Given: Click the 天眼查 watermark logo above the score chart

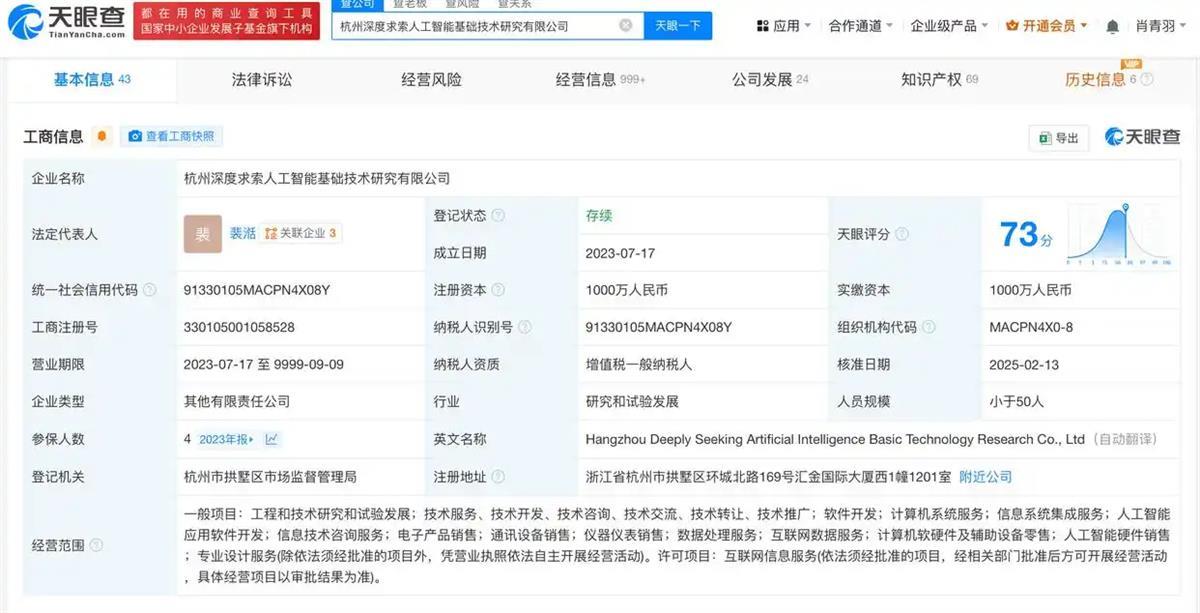Looking at the screenshot, I should pos(1143,137).
